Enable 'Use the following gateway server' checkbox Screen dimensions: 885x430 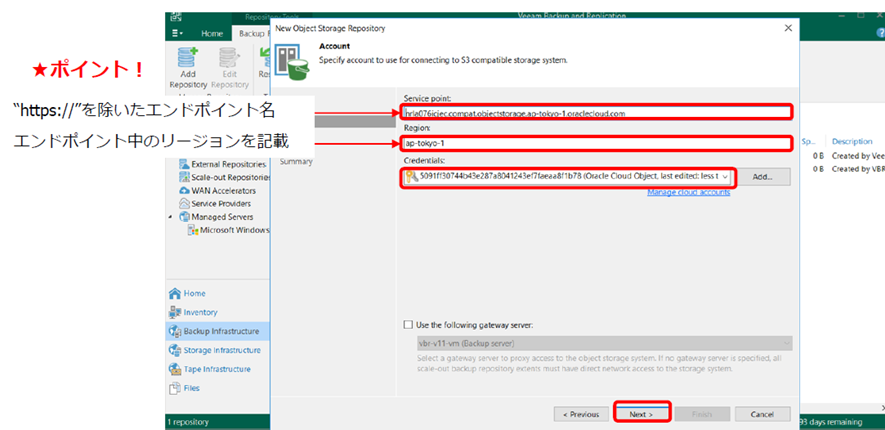coord(408,325)
